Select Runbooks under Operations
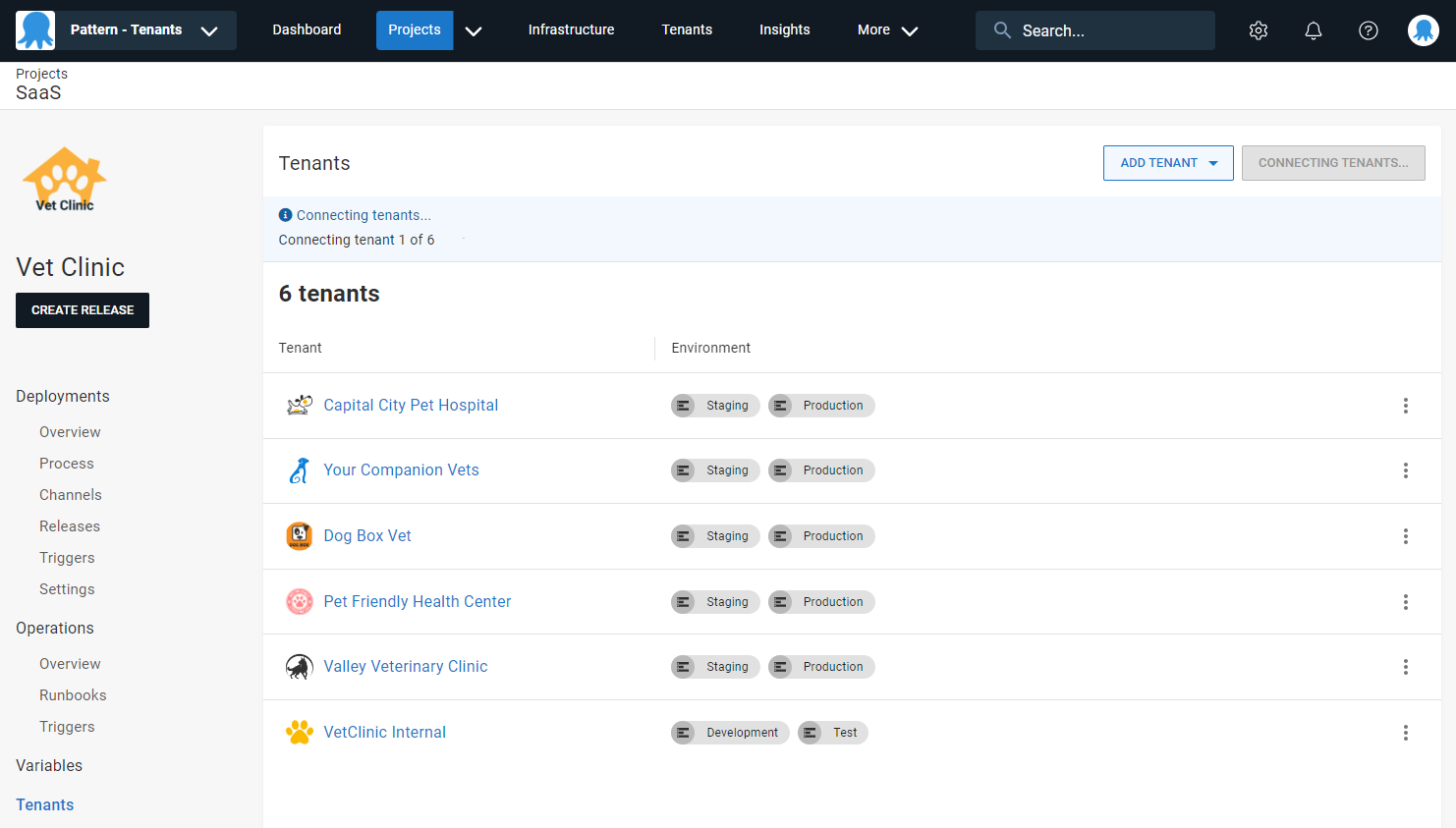The image size is (1456, 828). [73, 695]
